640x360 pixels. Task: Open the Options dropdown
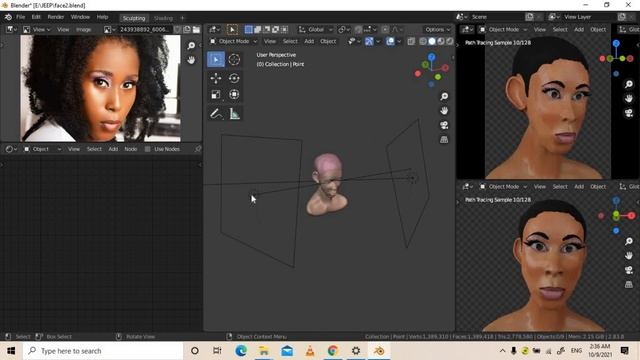438,29
